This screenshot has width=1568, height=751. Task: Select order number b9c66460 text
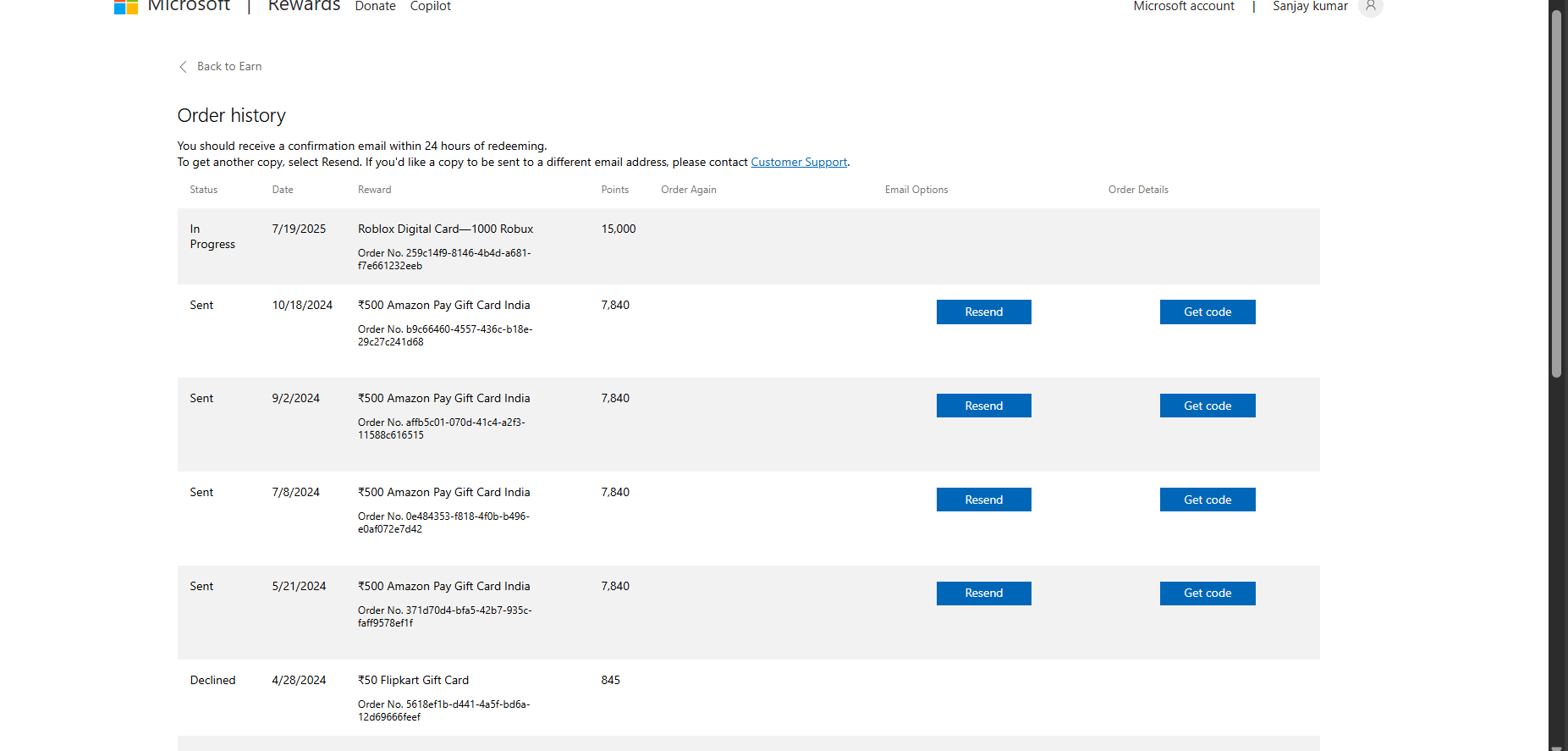point(445,335)
